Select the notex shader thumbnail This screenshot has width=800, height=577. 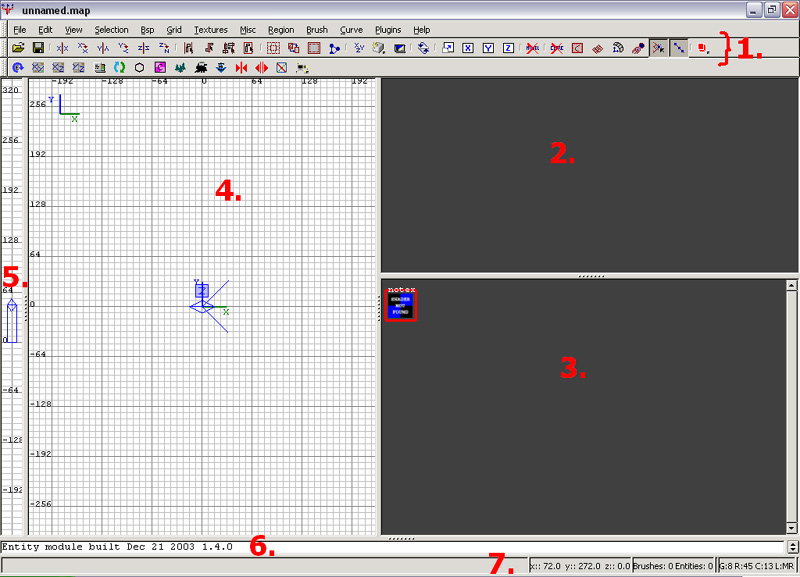pyautogui.click(x=401, y=304)
